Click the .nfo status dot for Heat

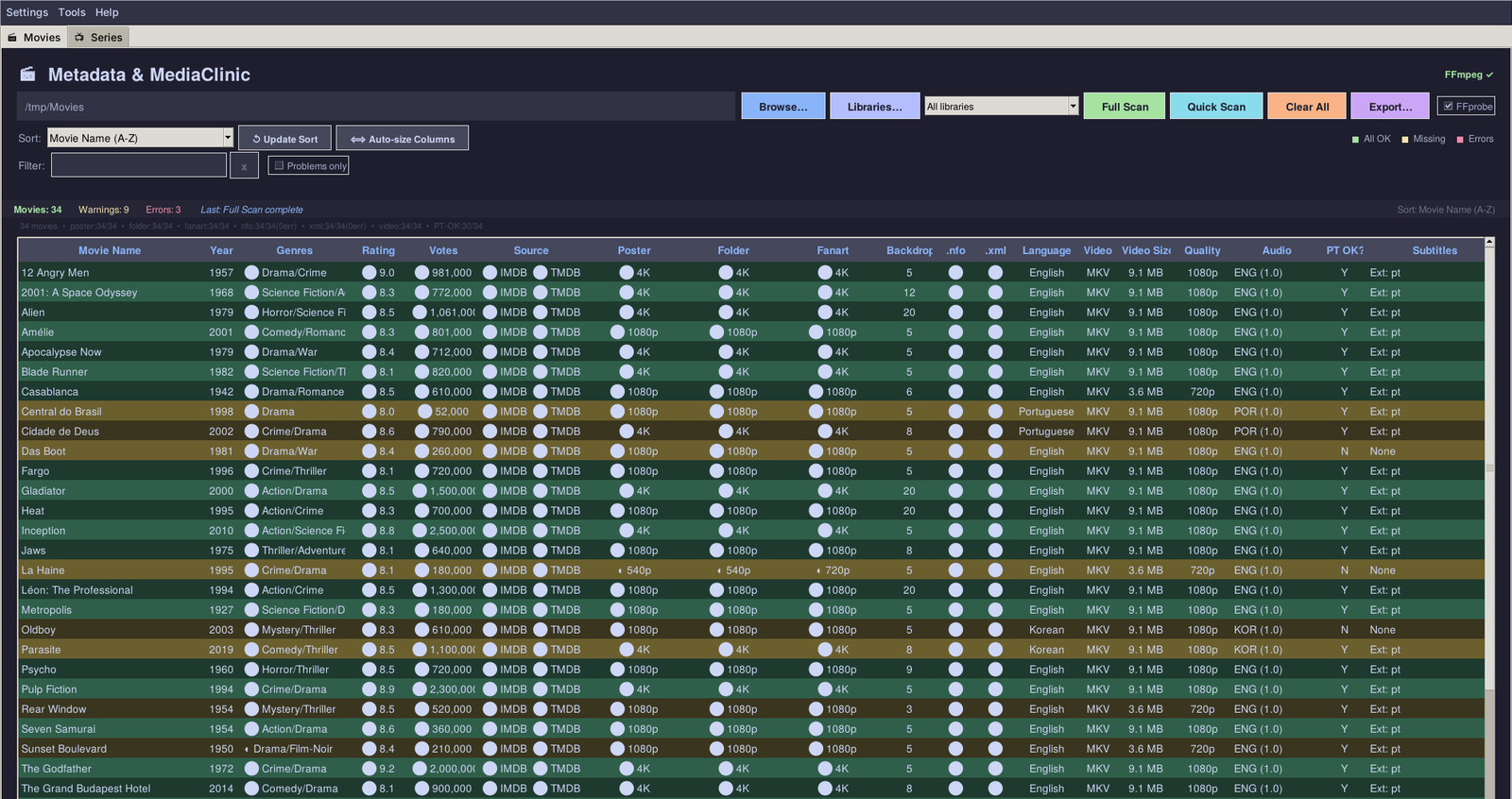[955, 510]
